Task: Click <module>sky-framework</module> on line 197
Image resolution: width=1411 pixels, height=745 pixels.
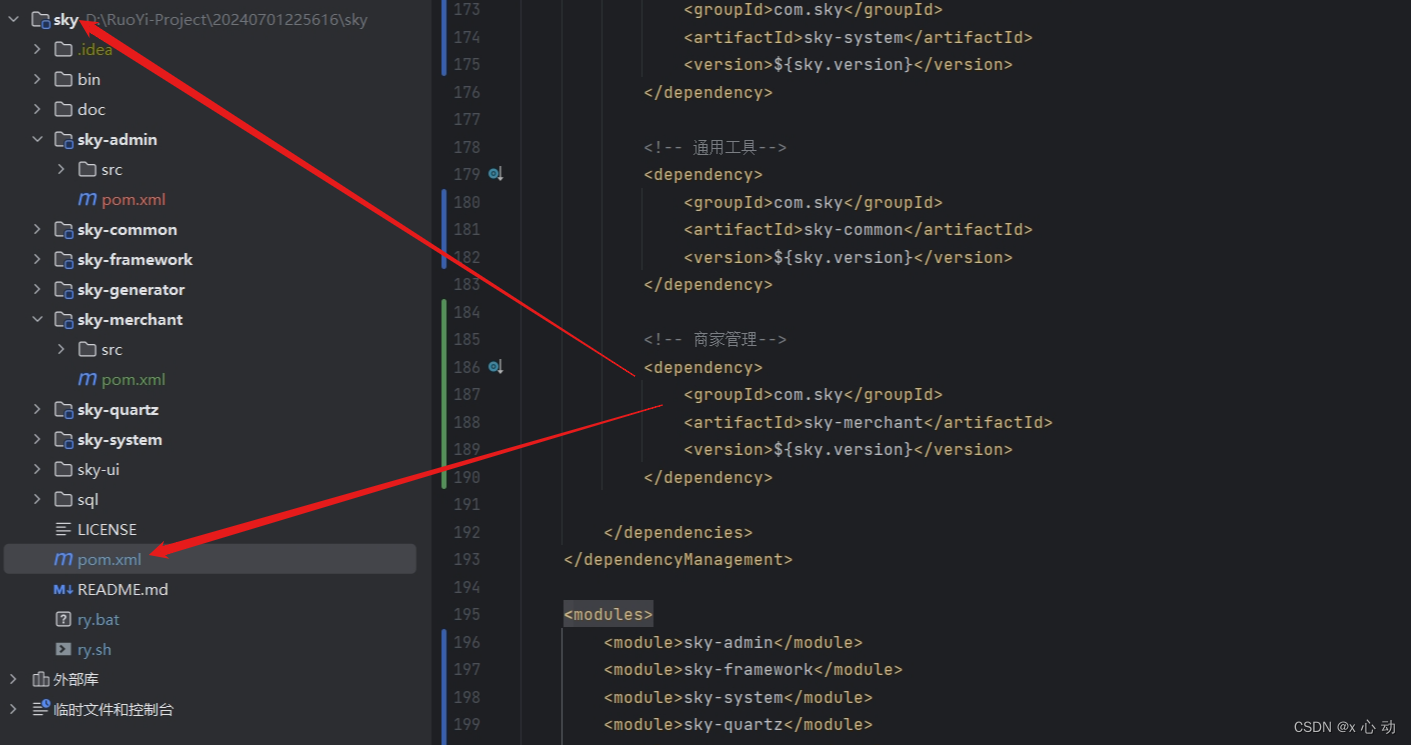Action: click(x=753, y=670)
